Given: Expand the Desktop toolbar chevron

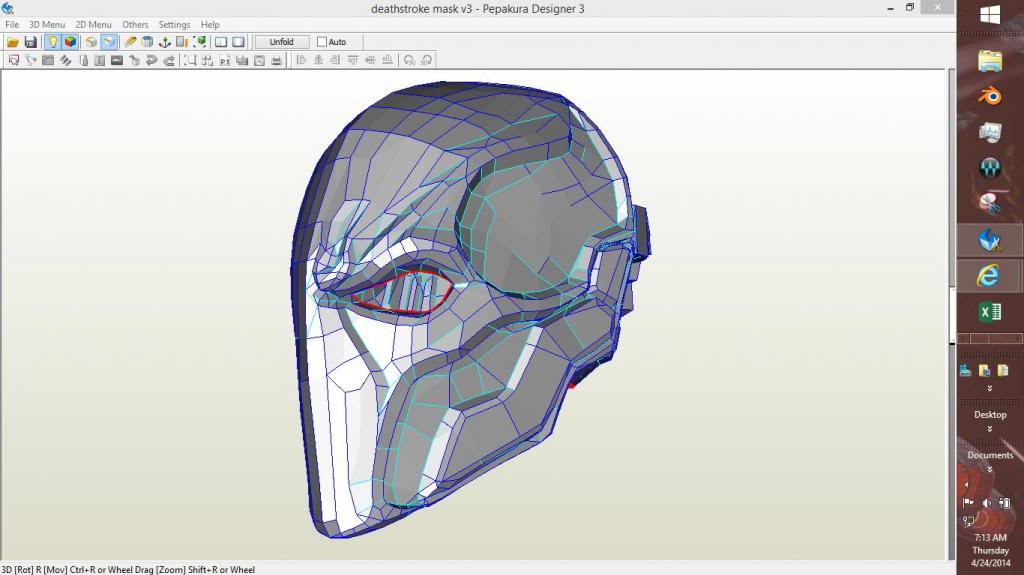Looking at the screenshot, I should coord(989,429).
